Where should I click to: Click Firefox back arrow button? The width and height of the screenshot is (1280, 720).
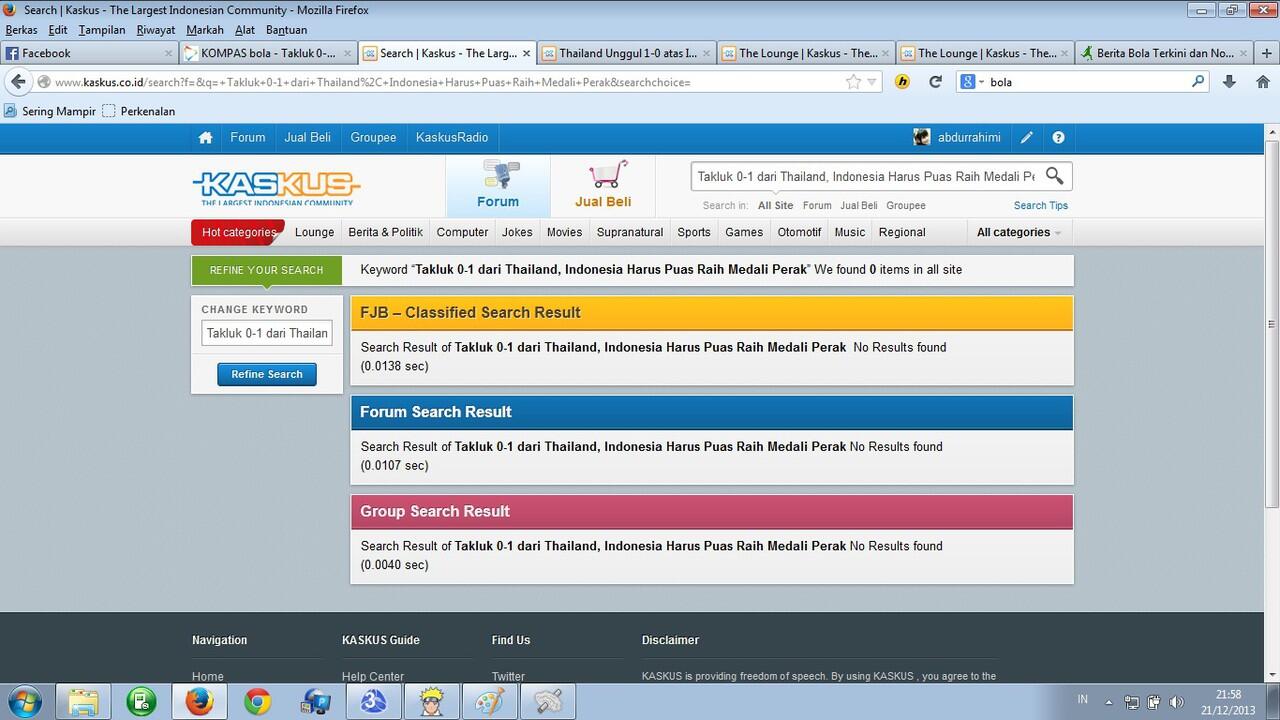(x=18, y=82)
